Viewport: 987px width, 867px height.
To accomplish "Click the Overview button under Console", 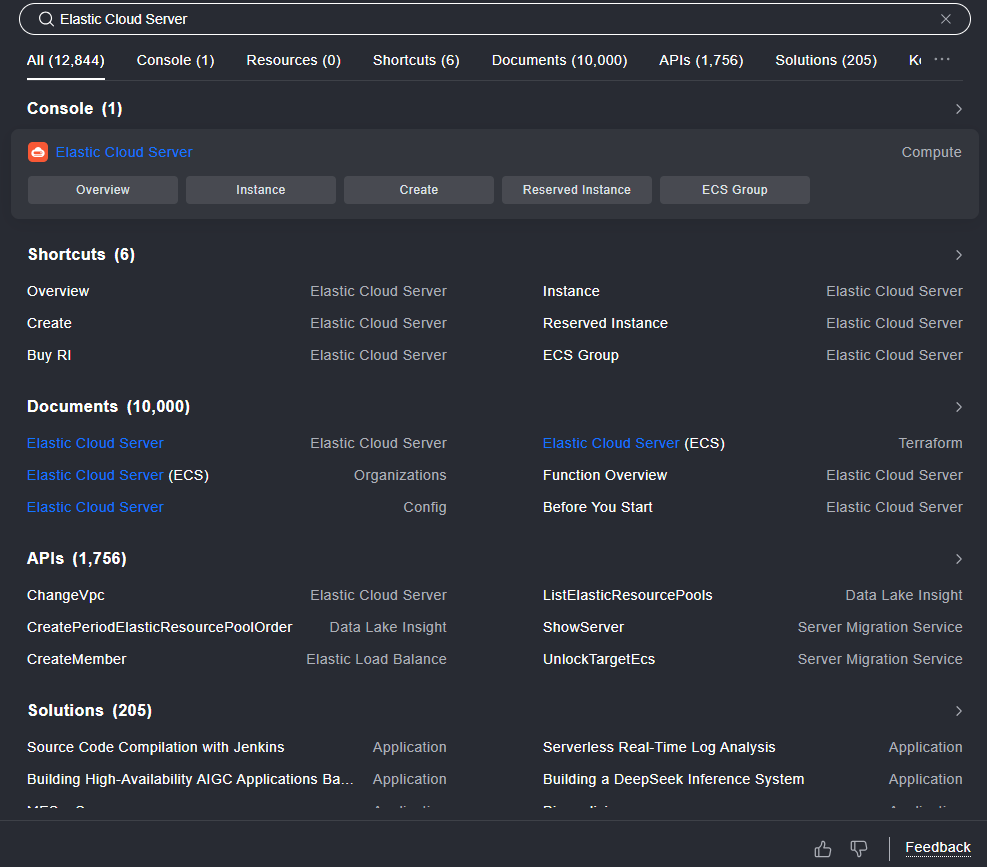I will pyautogui.click(x=103, y=190).
